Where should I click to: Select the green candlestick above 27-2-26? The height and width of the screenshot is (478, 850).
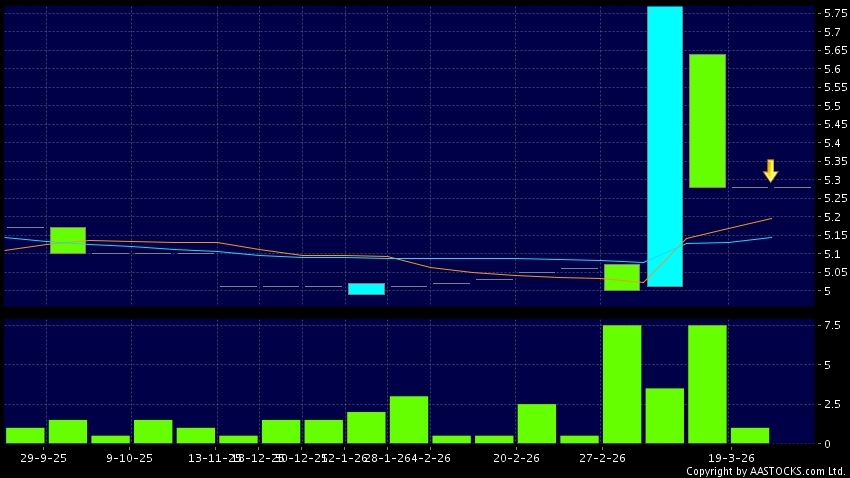(622, 277)
